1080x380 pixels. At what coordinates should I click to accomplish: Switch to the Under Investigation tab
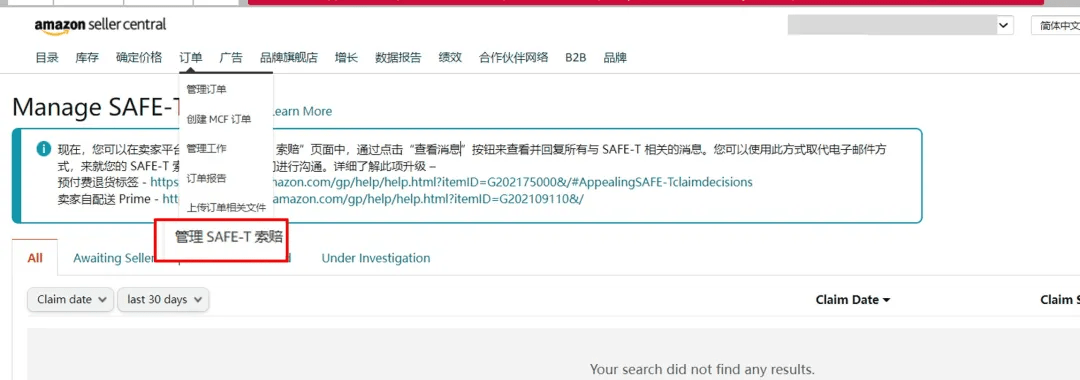pos(376,258)
